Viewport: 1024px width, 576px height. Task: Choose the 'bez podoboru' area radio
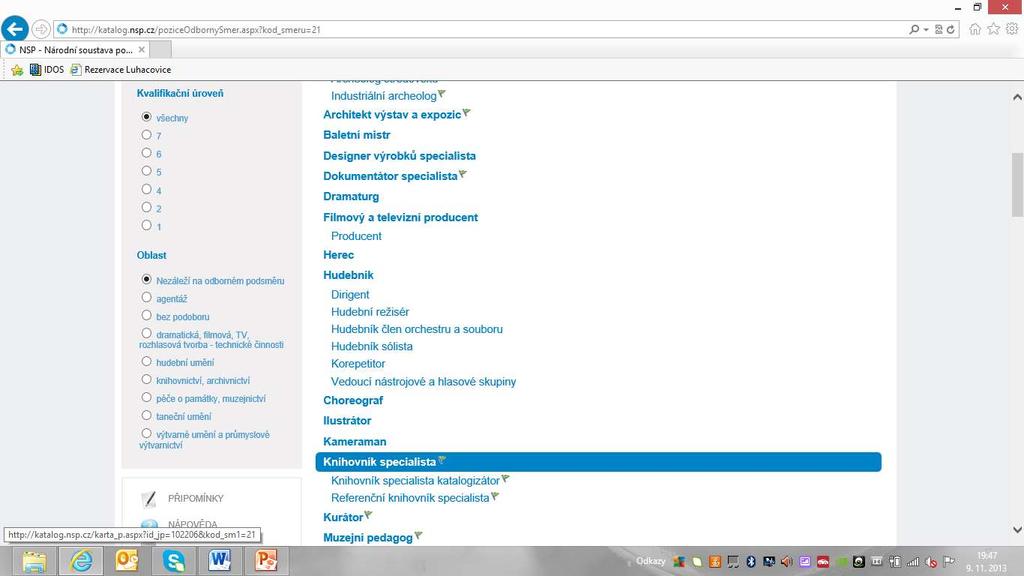[x=146, y=315]
